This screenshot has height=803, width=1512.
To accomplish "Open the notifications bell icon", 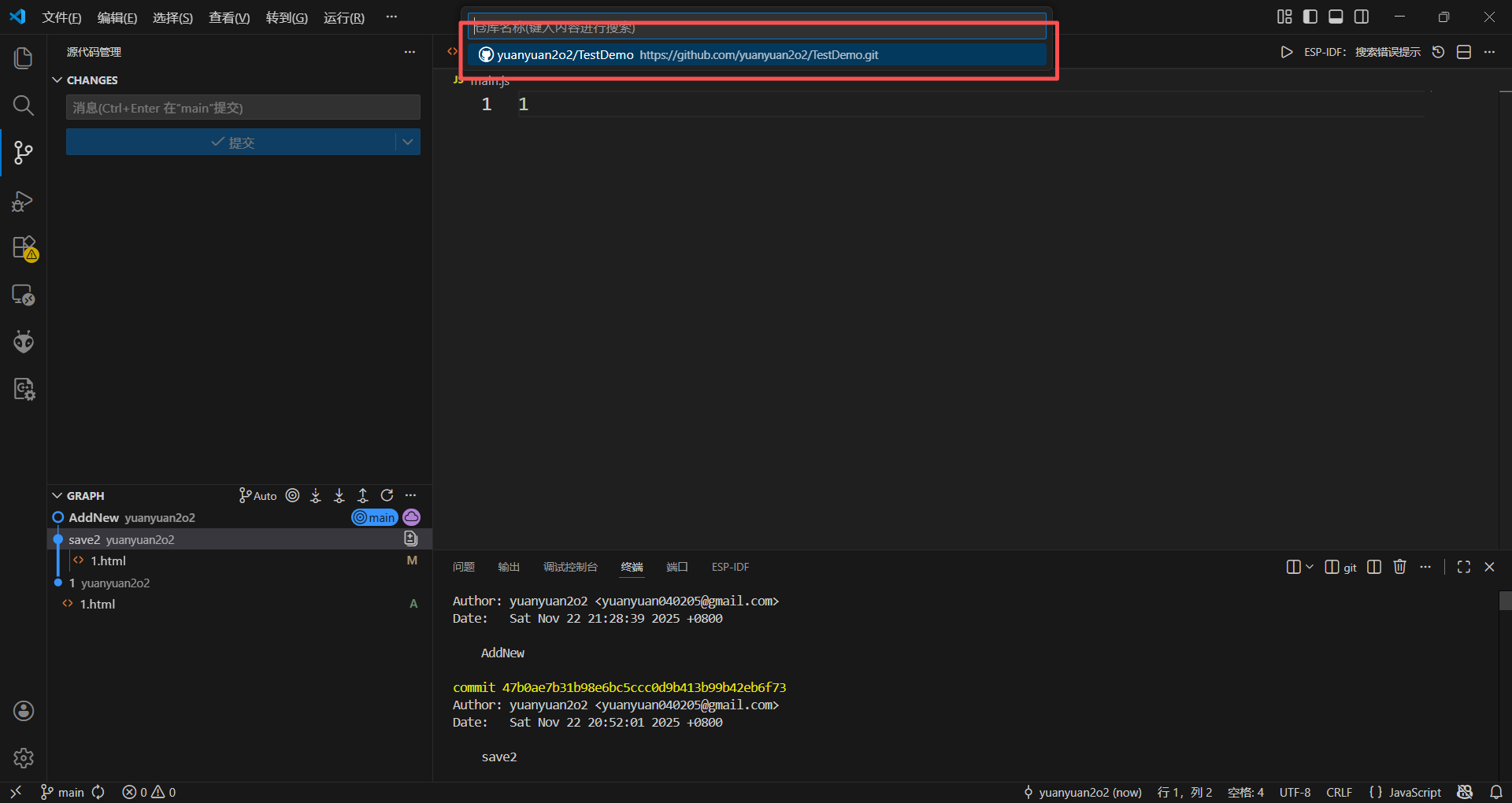I will (x=1495, y=792).
